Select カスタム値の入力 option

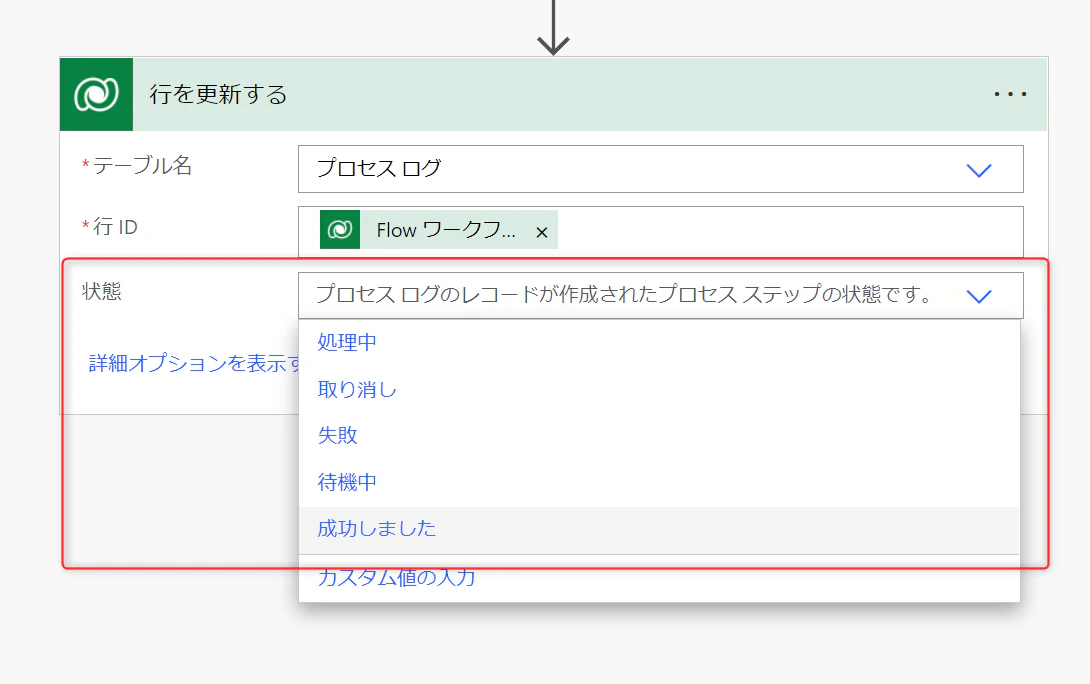pyautogui.click(x=659, y=578)
